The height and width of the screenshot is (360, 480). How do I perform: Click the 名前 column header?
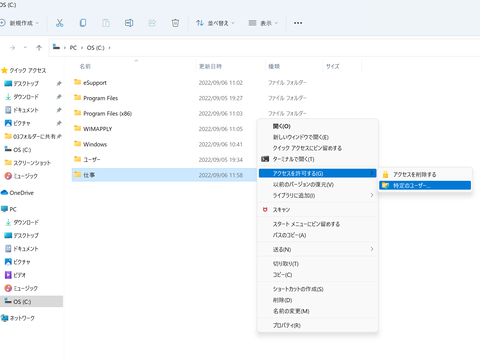click(85, 66)
